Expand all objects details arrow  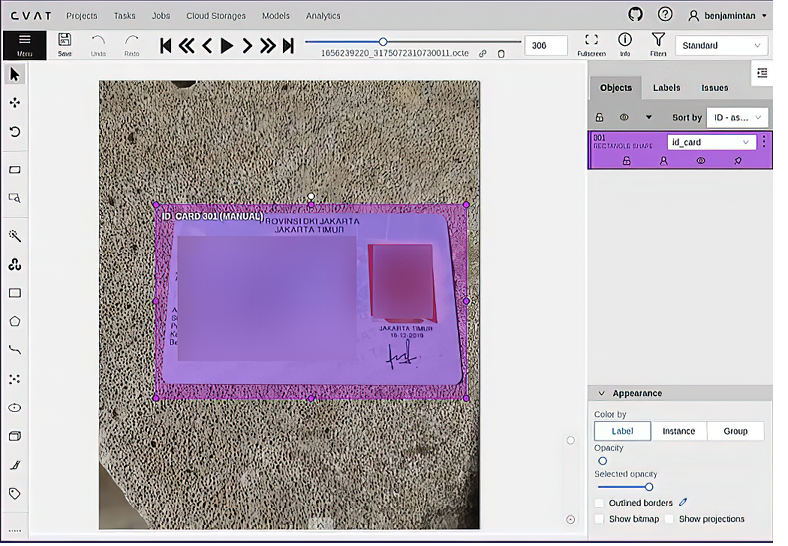click(649, 118)
